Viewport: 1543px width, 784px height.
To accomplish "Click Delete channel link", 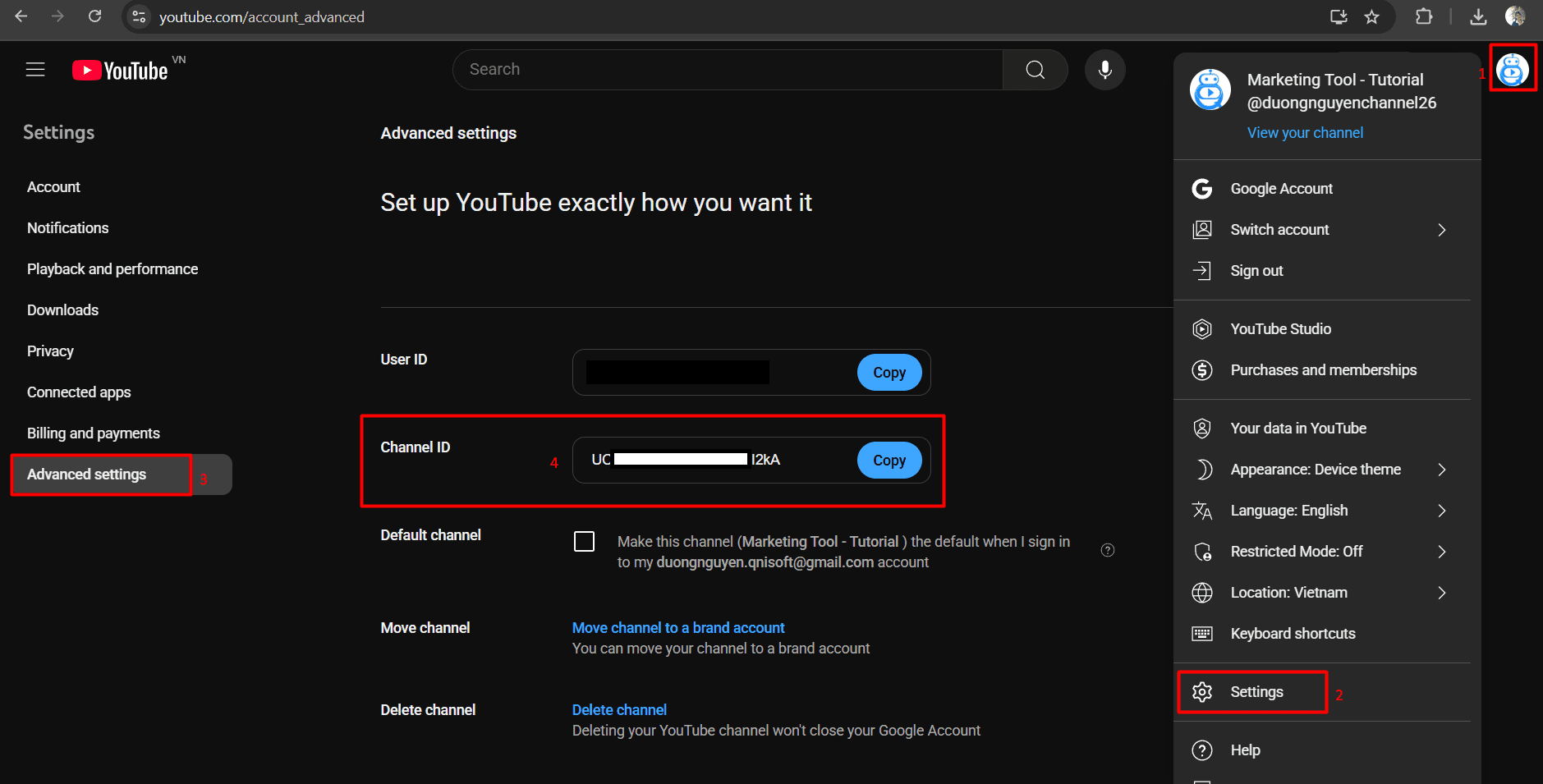I will [619, 710].
